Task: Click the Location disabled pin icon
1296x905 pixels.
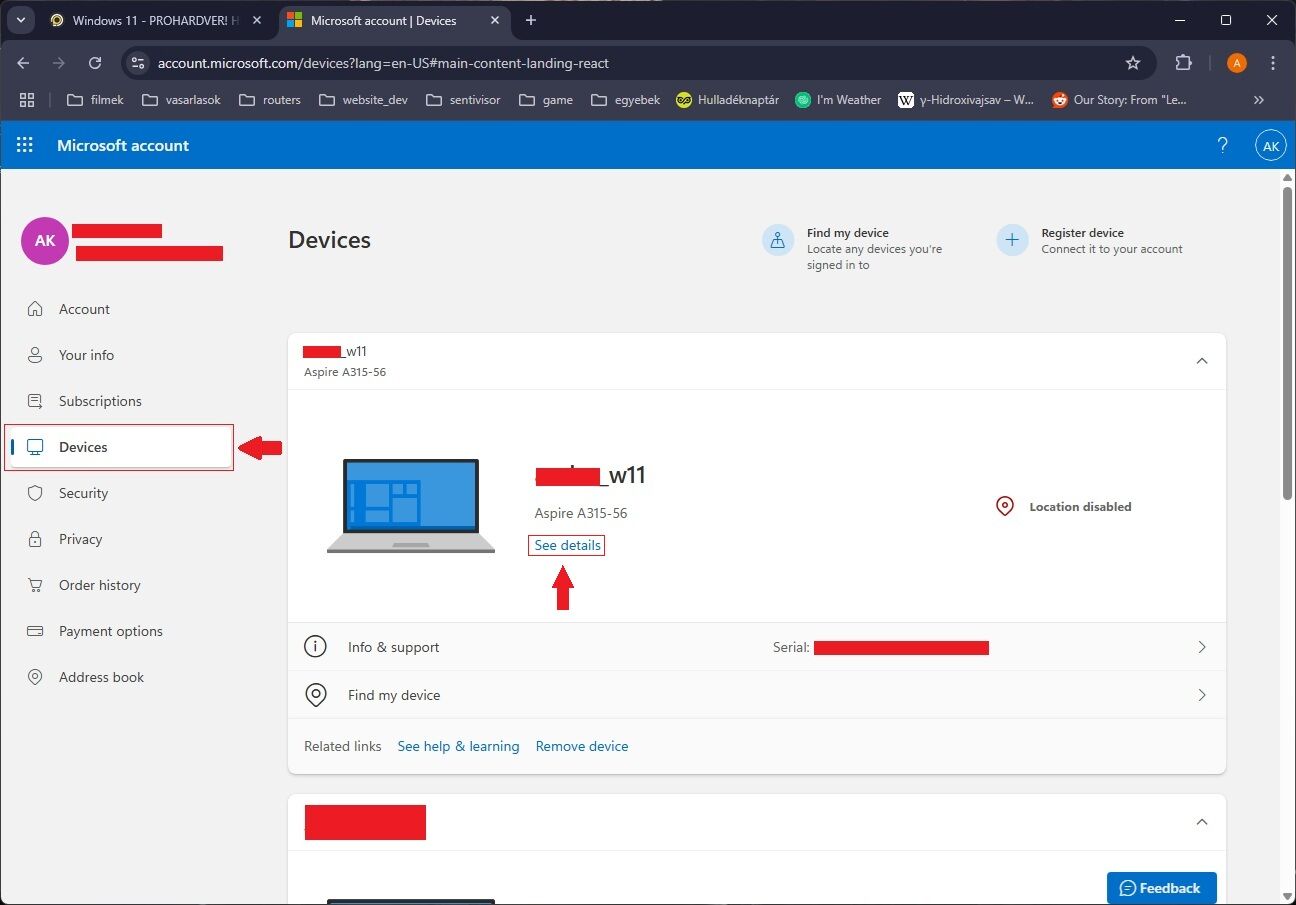Action: pos(1005,506)
